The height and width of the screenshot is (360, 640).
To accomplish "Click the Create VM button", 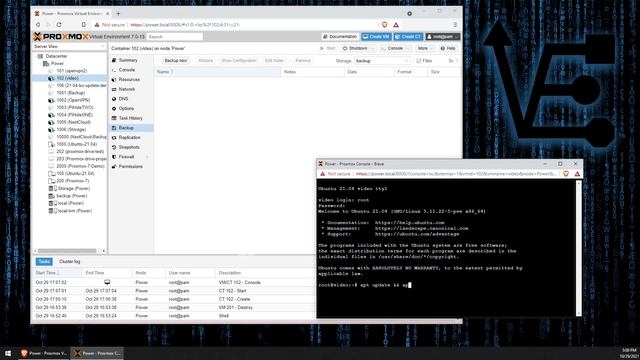I will 376,37.
